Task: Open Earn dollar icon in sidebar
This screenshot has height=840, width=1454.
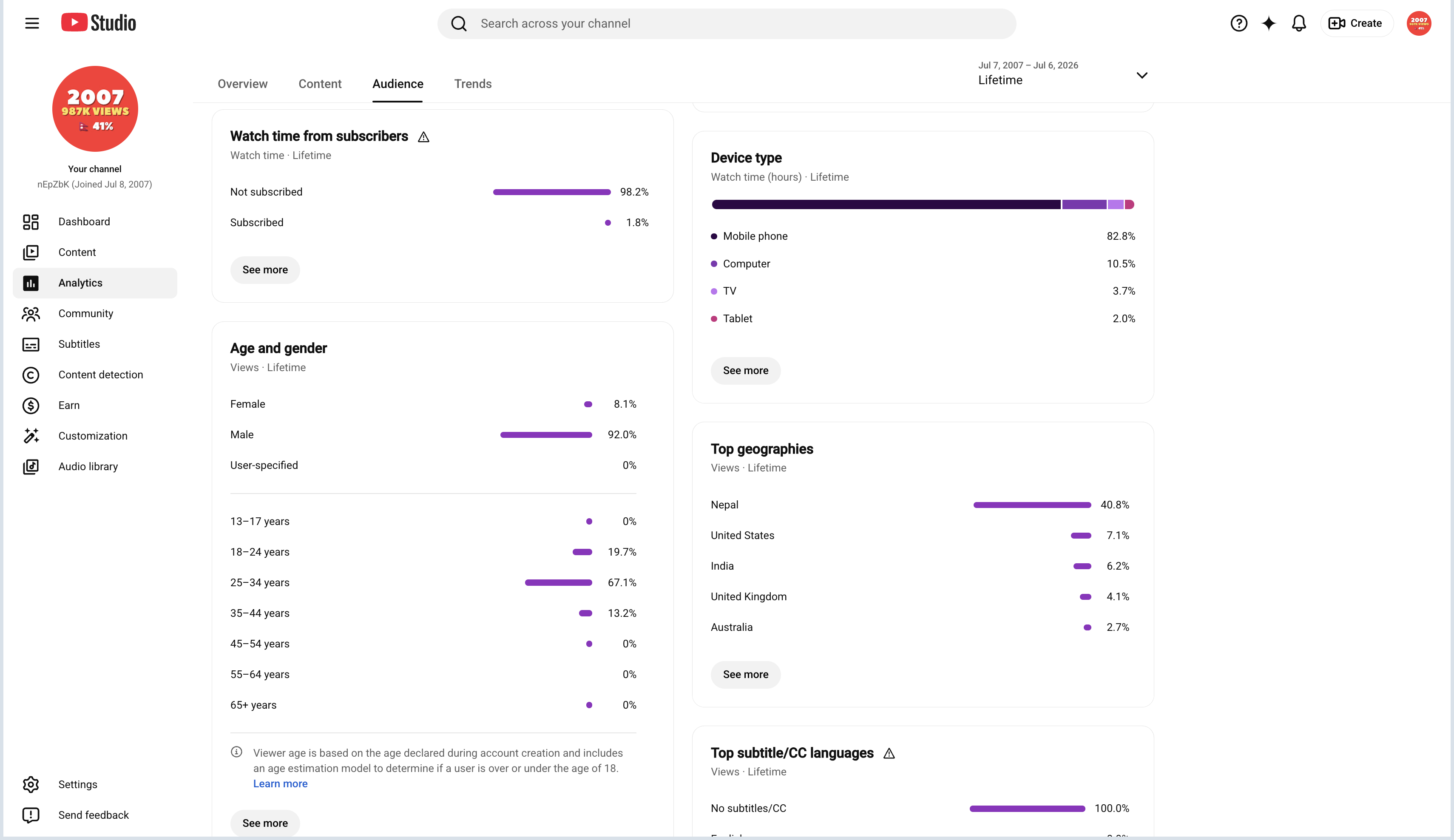Action: 31,406
